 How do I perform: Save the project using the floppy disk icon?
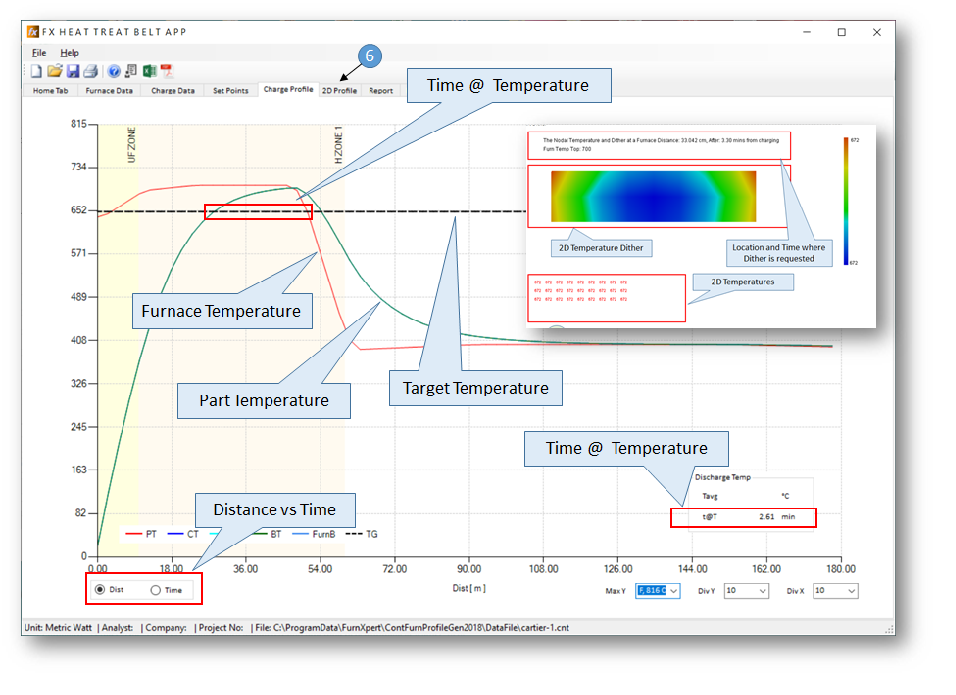coord(73,71)
